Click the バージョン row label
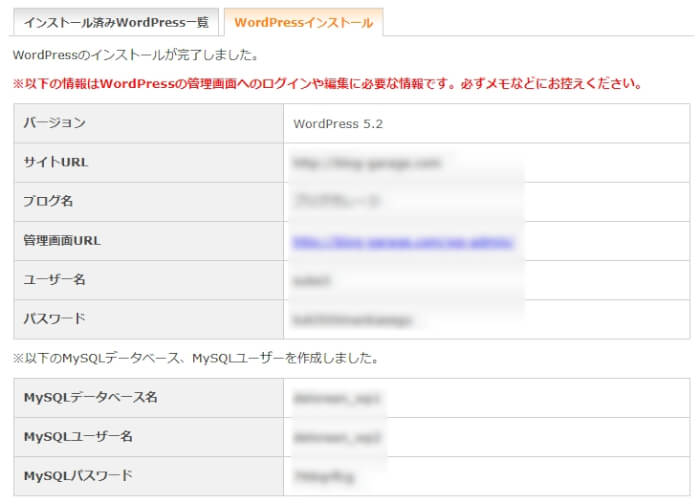The height and width of the screenshot is (504, 700). (54, 122)
